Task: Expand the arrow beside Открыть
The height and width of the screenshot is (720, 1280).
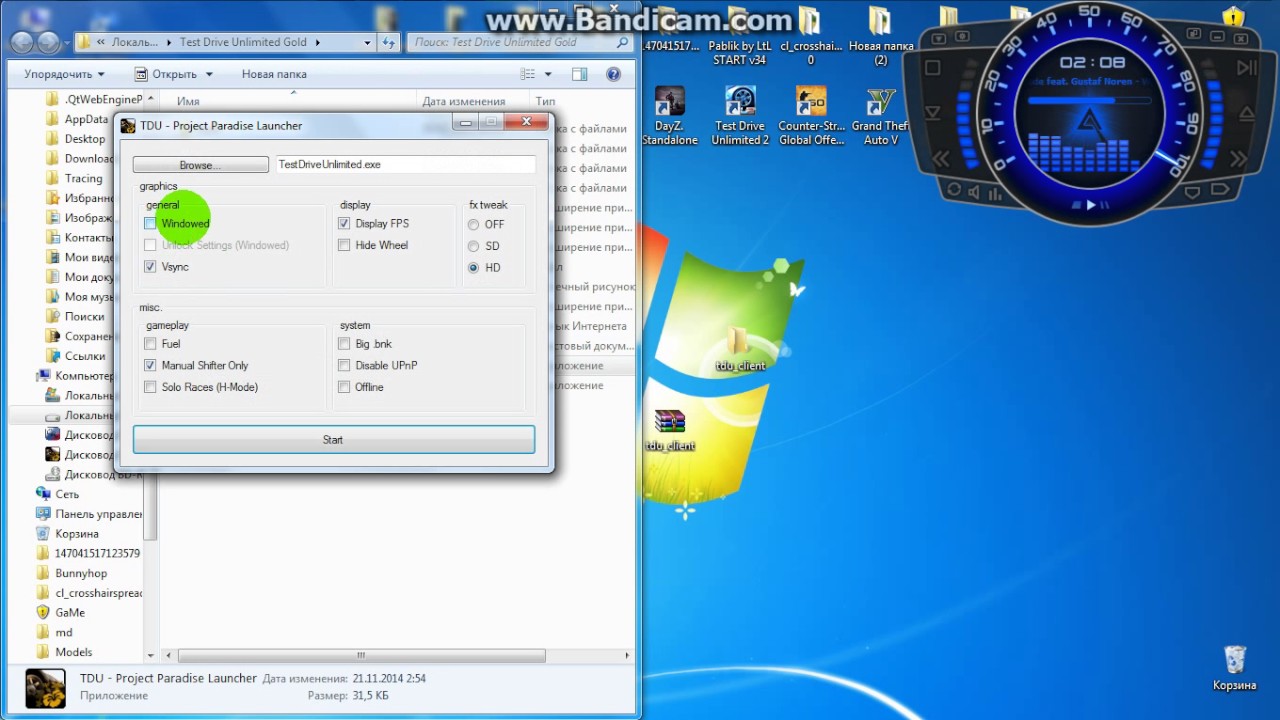Action: pyautogui.click(x=209, y=74)
